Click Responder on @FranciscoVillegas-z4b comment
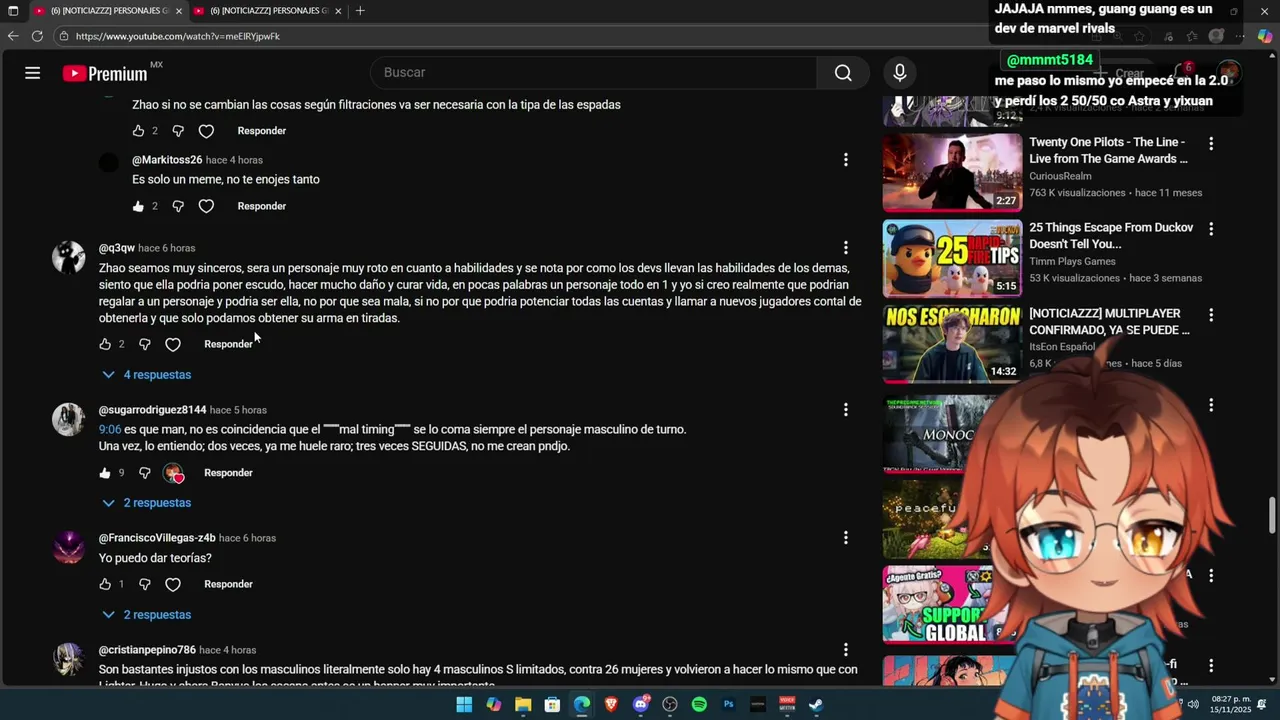1280x720 pixels. [228, 584]
